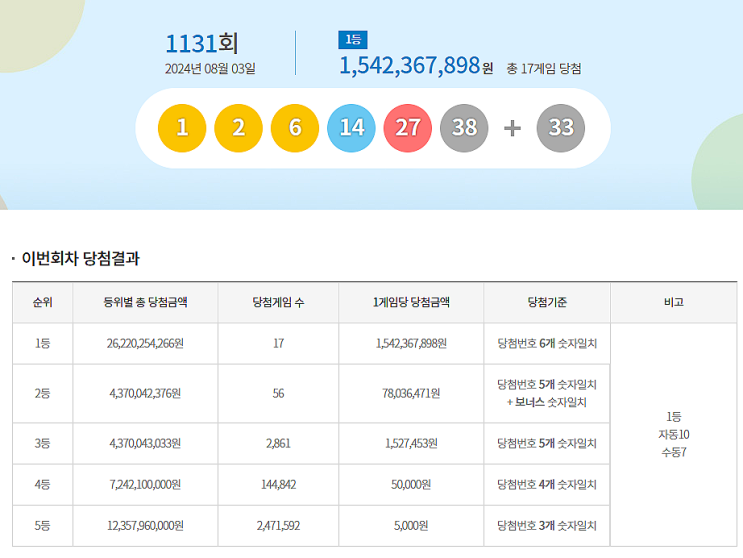Screen dimensions: 743x558
Task: Click winning games count 2,471,592 cell
Action: [278, 526]
